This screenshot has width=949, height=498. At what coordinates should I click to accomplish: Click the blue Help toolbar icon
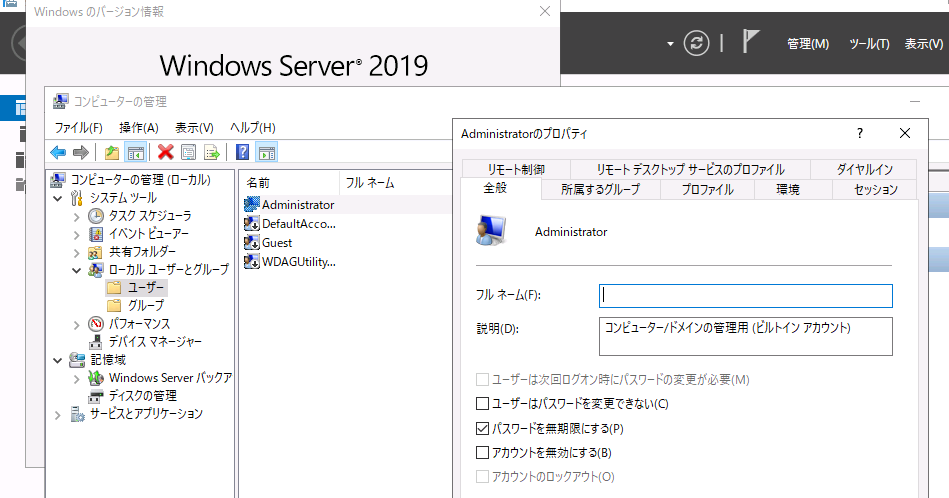point(242,152)
